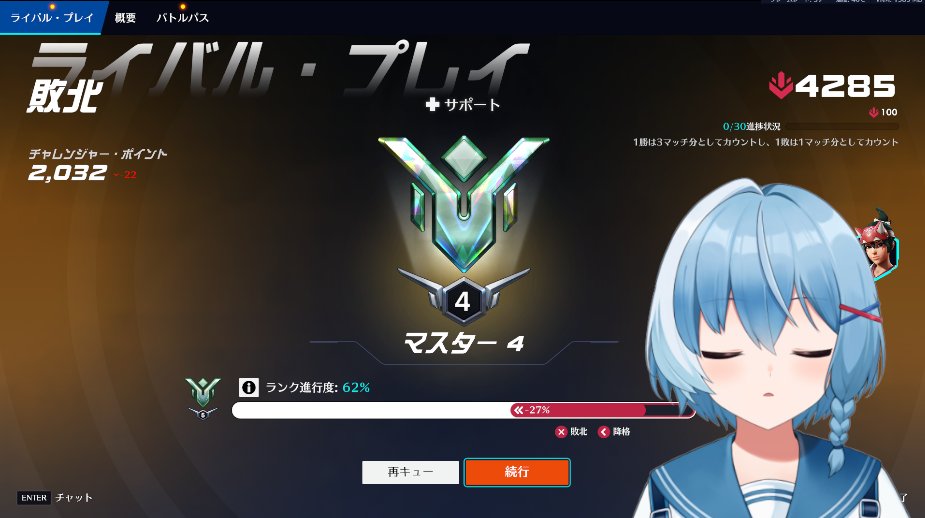The image size is (925, 518).
Task: Click the 4285 competitive points total
Action: [x=845, y=86]
